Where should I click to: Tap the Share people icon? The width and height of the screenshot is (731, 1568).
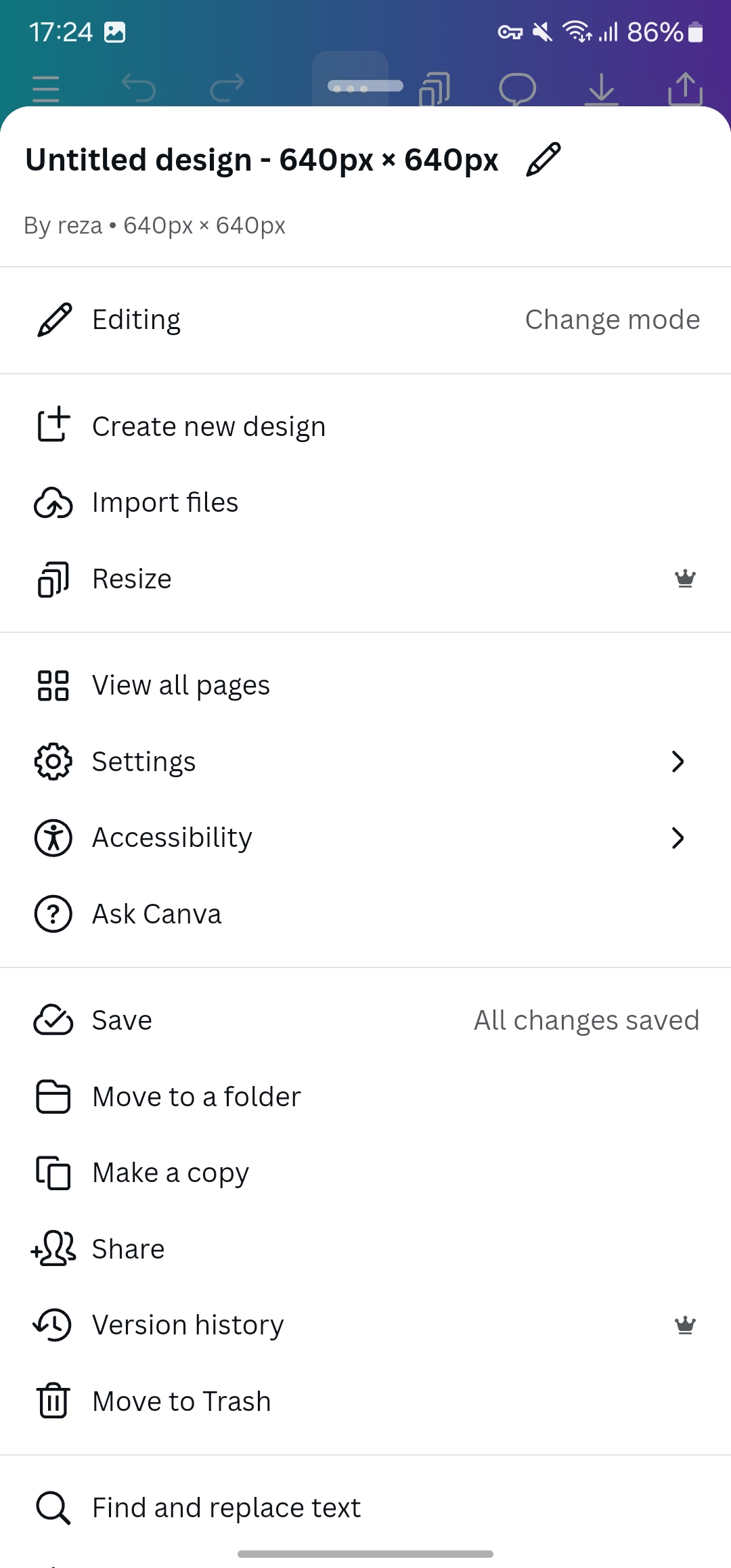click(53, 1248)
